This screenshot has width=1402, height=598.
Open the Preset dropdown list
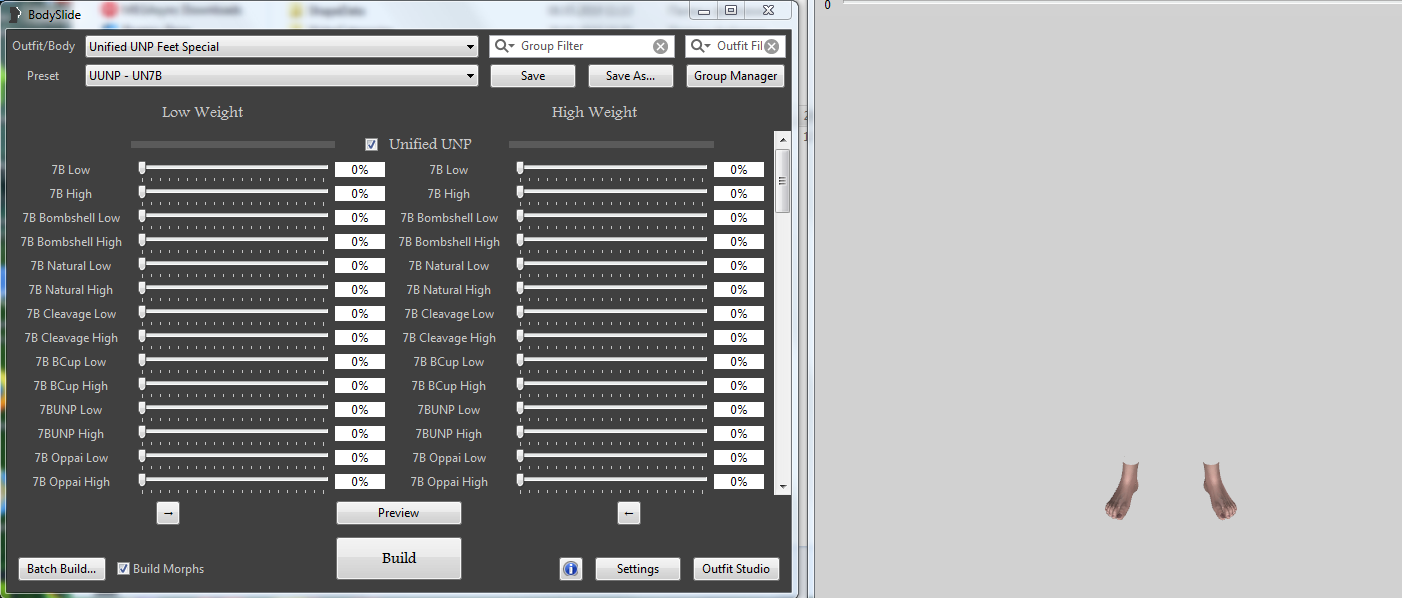[470, 76]
